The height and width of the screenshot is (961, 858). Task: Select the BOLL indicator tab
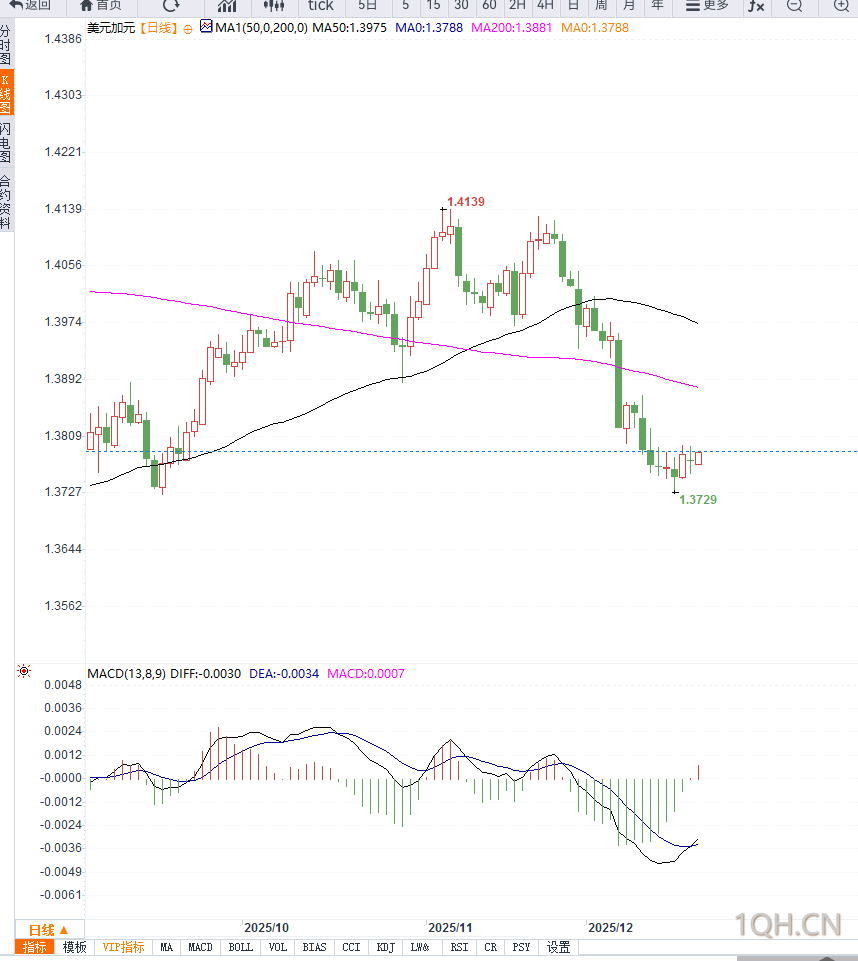click(241, 947)
